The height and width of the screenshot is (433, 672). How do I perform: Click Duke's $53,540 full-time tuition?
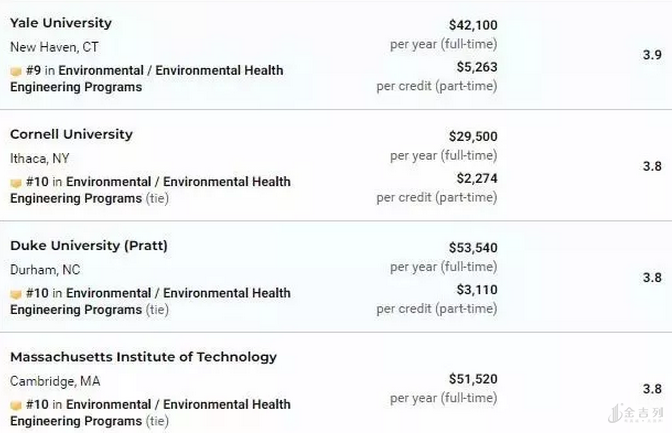(x=473, y=247)
